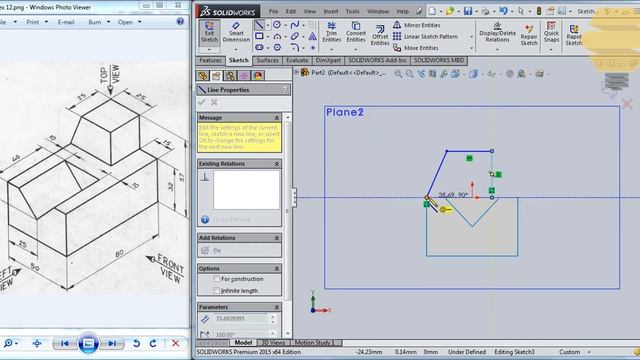Collapse the Add Relations section
Screen dimensions: 640x360
tap(277, 238)
